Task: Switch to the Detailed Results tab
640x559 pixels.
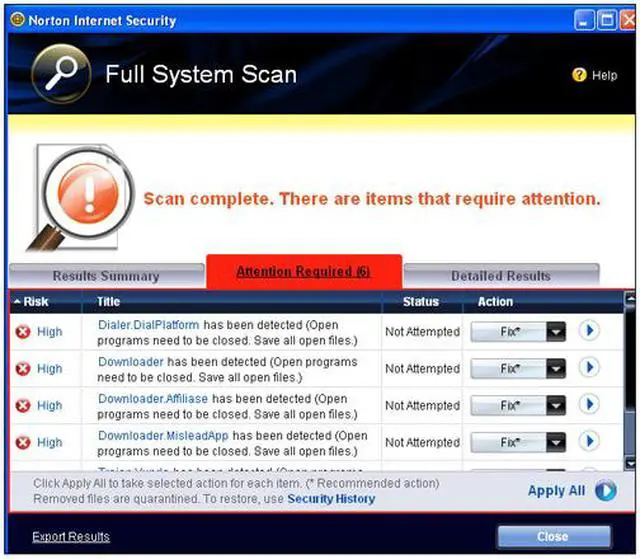Action: [x=500, y=276]
